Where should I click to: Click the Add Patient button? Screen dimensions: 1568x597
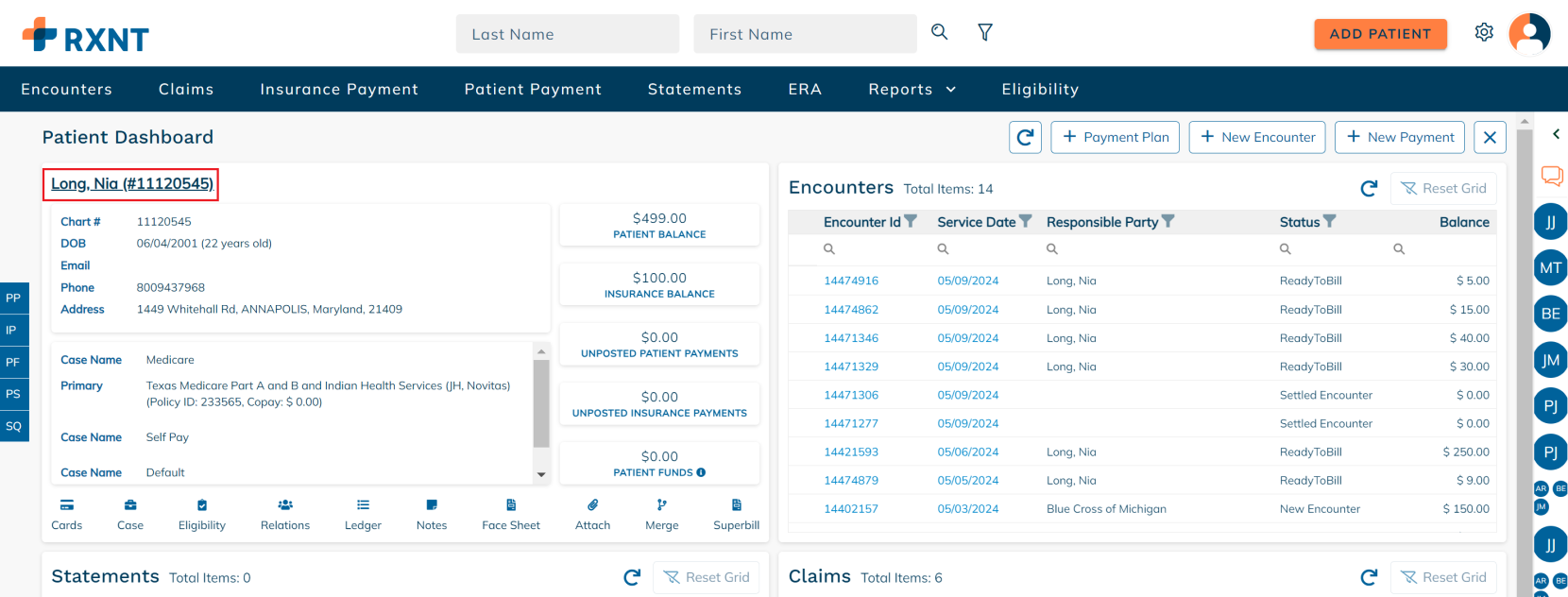pyautogui.click(x=1380, y=34)
